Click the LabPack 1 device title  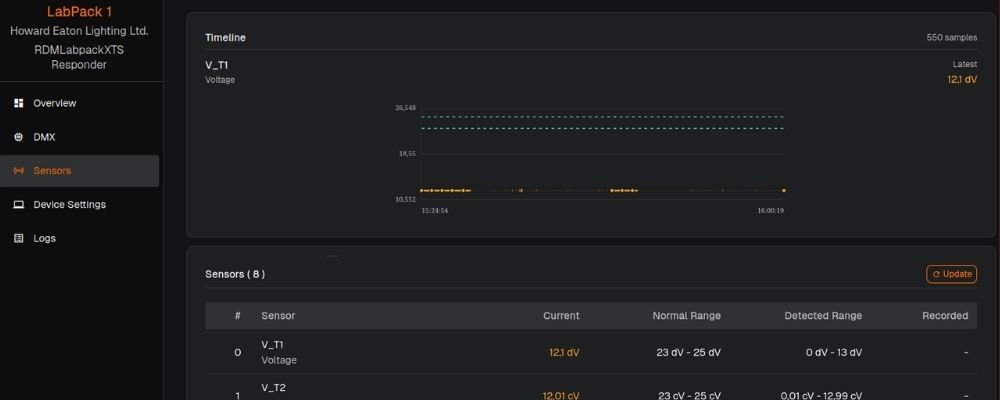(x=80, y=12)
